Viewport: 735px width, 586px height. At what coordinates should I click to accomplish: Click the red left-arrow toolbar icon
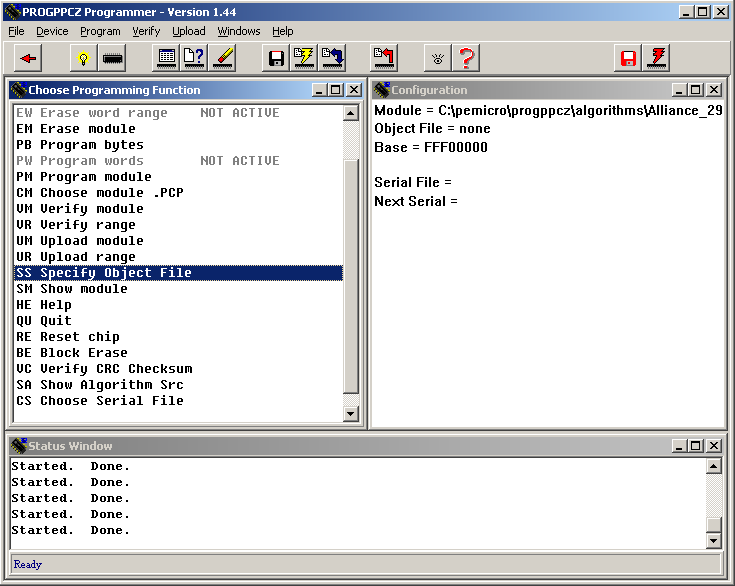pos(28,58)
